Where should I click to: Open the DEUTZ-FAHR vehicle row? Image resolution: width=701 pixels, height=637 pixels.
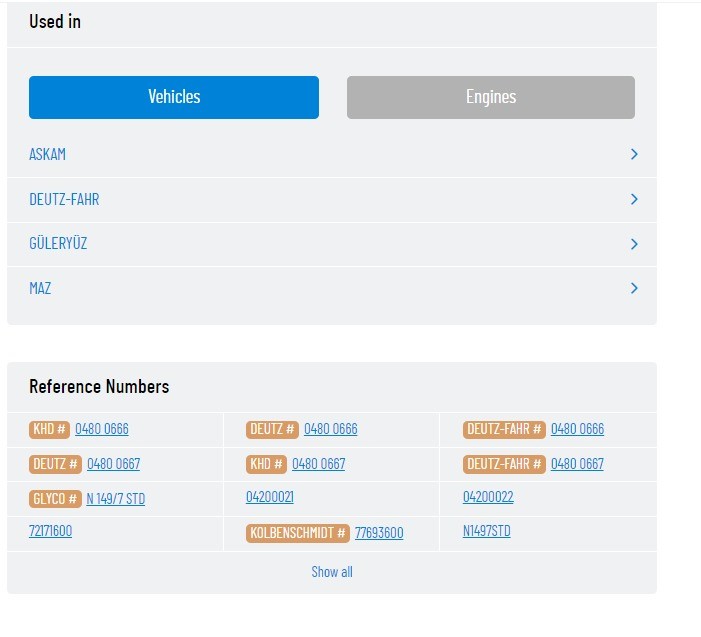pos(332,200)
